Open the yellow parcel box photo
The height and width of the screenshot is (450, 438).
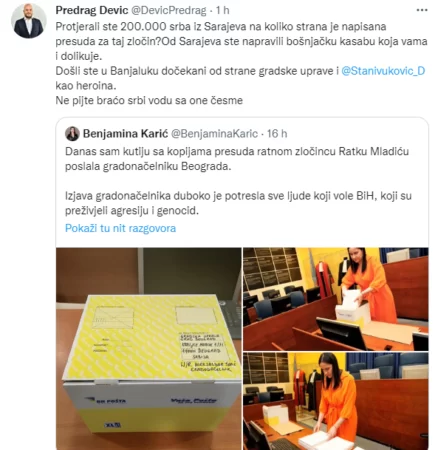[x=148, y=349]
